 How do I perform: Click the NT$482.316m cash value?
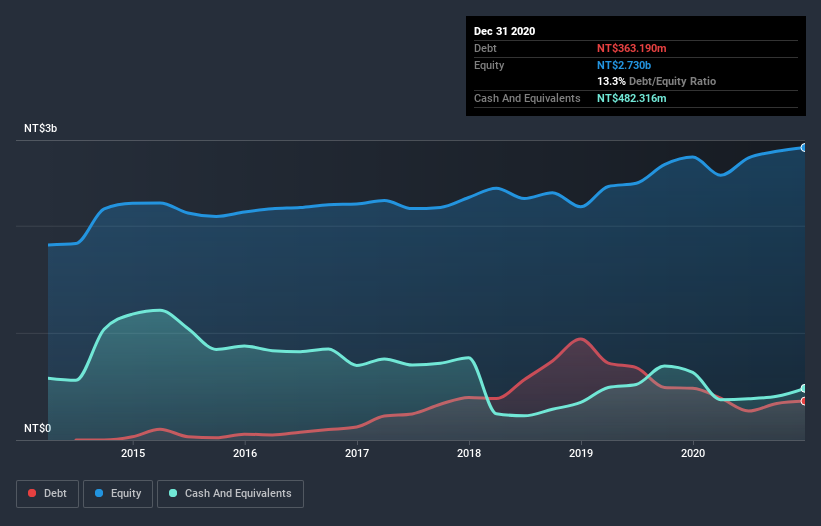tap(631, 98)
